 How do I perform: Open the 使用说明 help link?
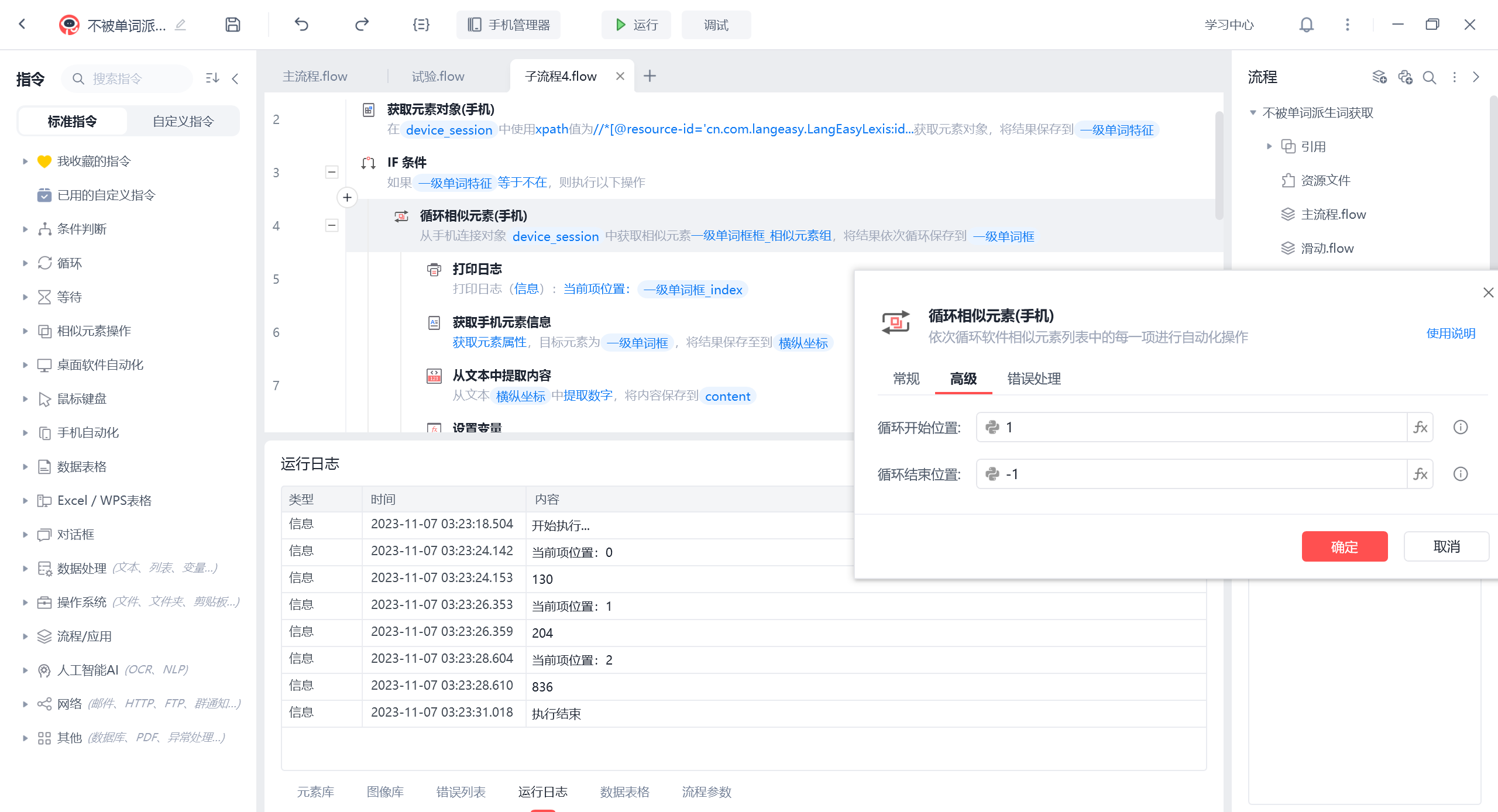tap(1451, 333)
